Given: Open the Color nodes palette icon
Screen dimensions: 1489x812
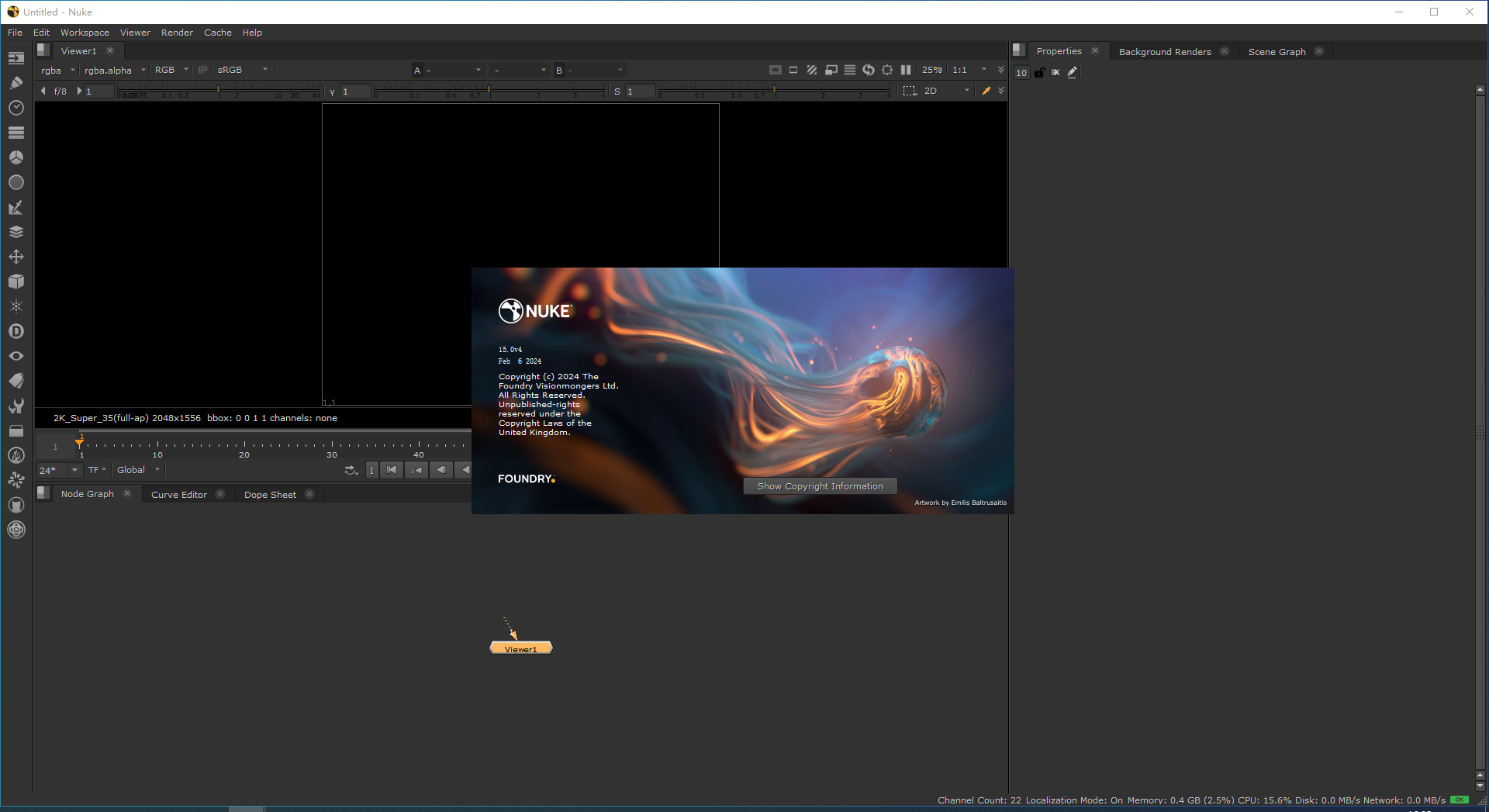Looking at the screenshot, I should pos(16,157).
